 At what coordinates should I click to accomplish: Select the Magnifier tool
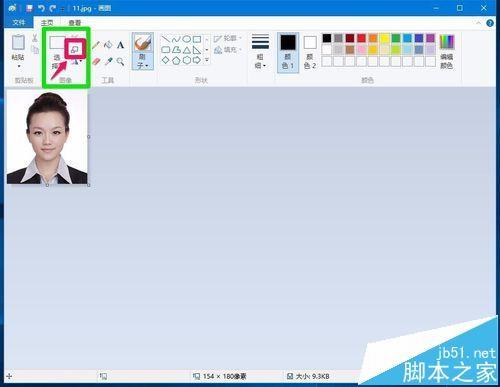[x=120, y=61]
